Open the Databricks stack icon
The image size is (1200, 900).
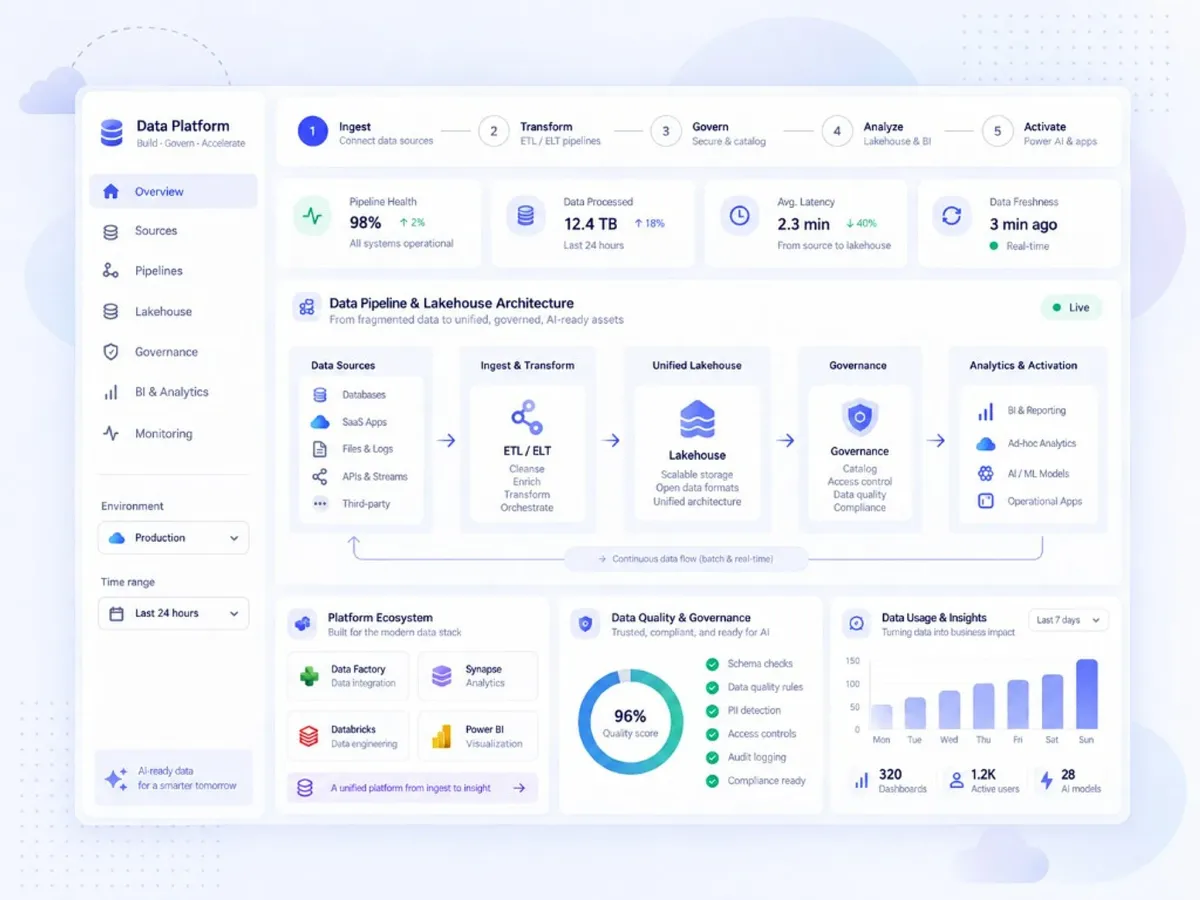click(309, 737)
